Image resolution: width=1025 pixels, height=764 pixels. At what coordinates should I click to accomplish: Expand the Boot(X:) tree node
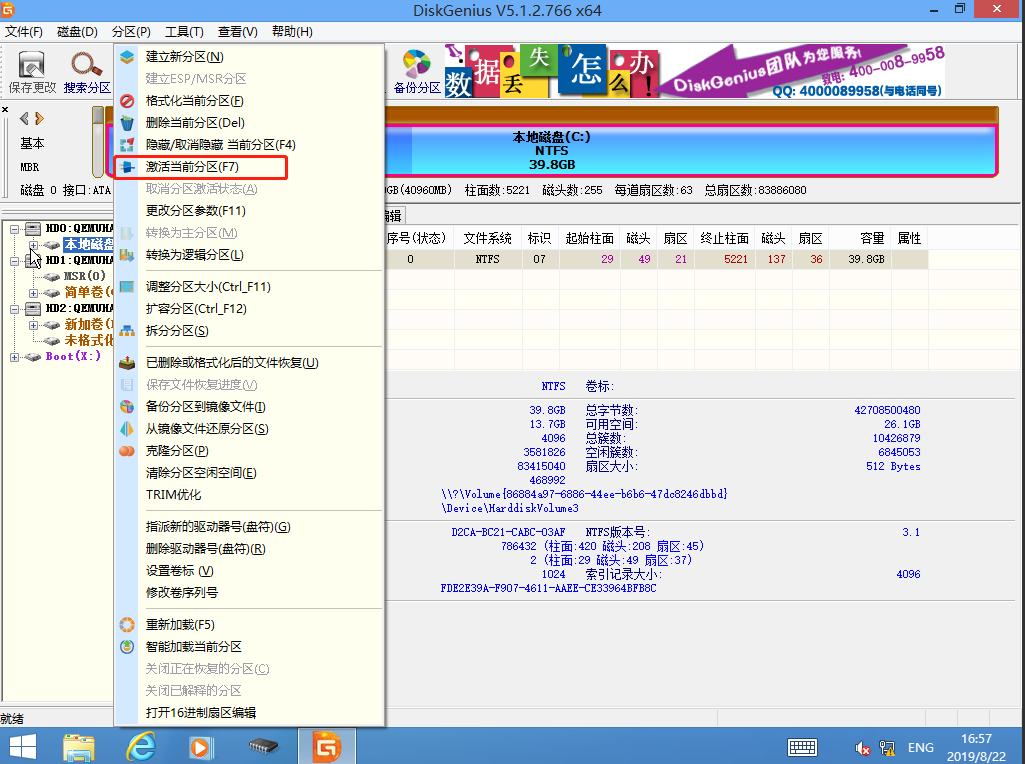pos(14,357)
